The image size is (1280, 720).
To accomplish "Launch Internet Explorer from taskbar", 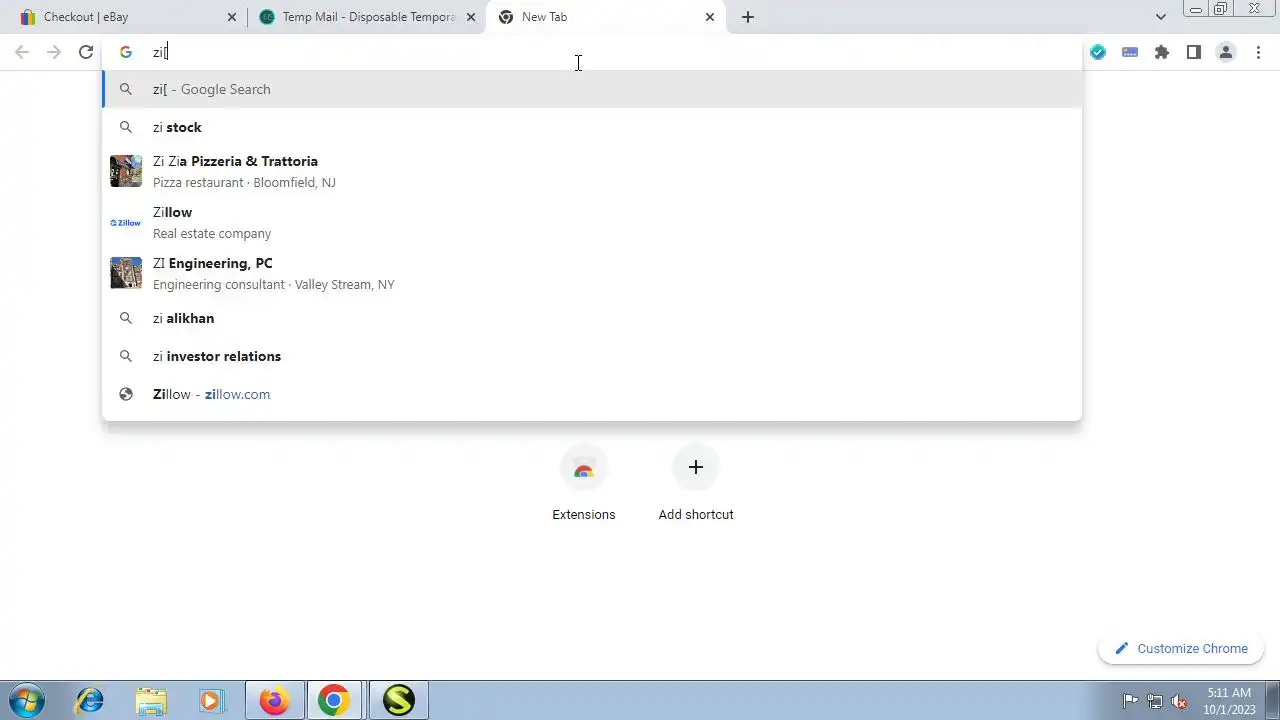I will 90,700.
